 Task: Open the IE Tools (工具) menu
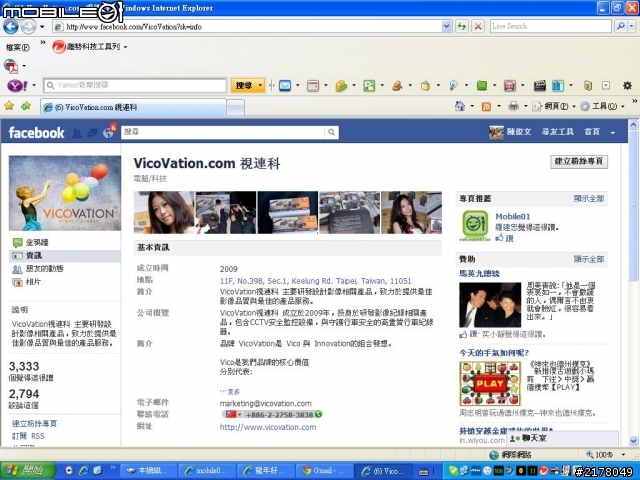pyautogui.click(x=600, y=107)
